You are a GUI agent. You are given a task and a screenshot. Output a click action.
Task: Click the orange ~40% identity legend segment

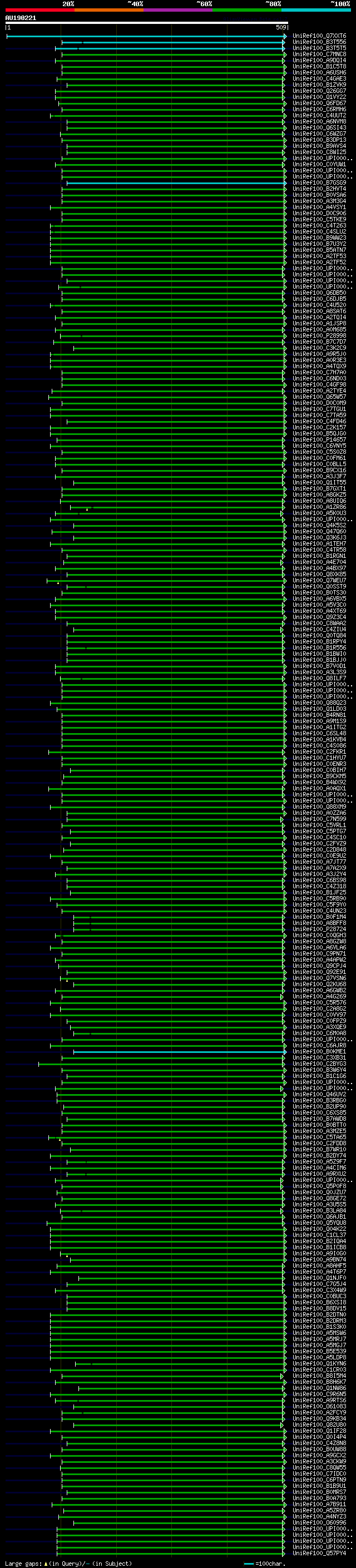click(109, 10)
